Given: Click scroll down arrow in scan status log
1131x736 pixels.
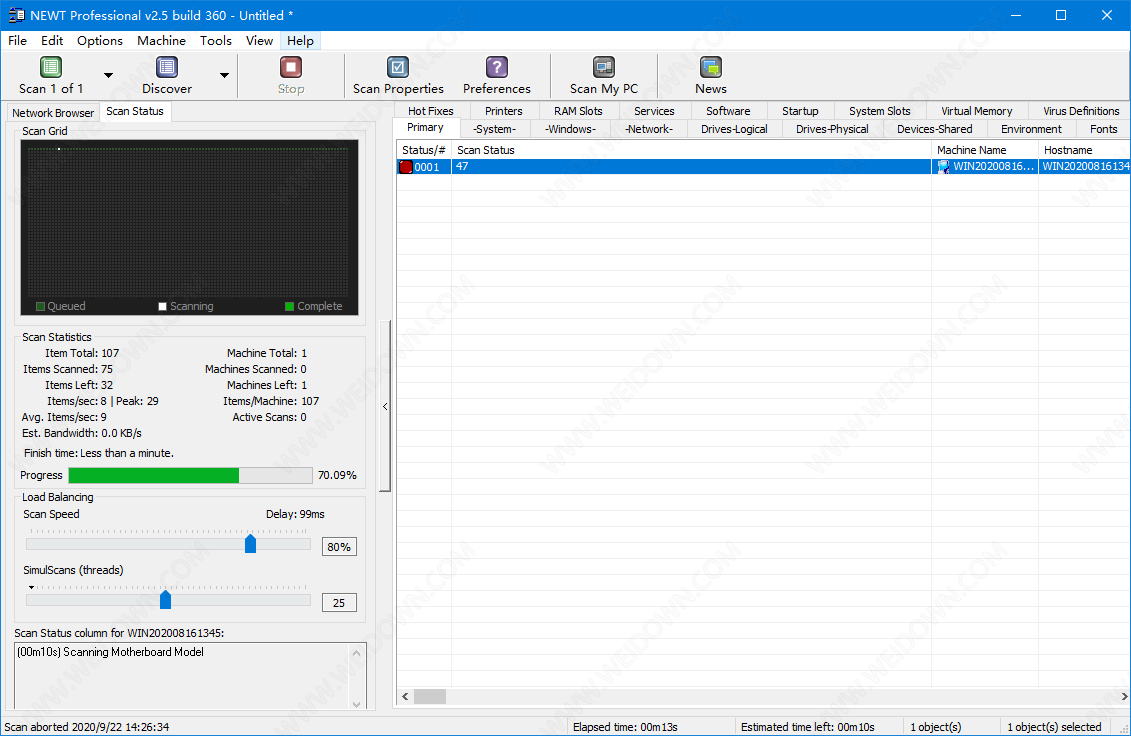Looking at the screenshot, I should click(x=356, y=704).
